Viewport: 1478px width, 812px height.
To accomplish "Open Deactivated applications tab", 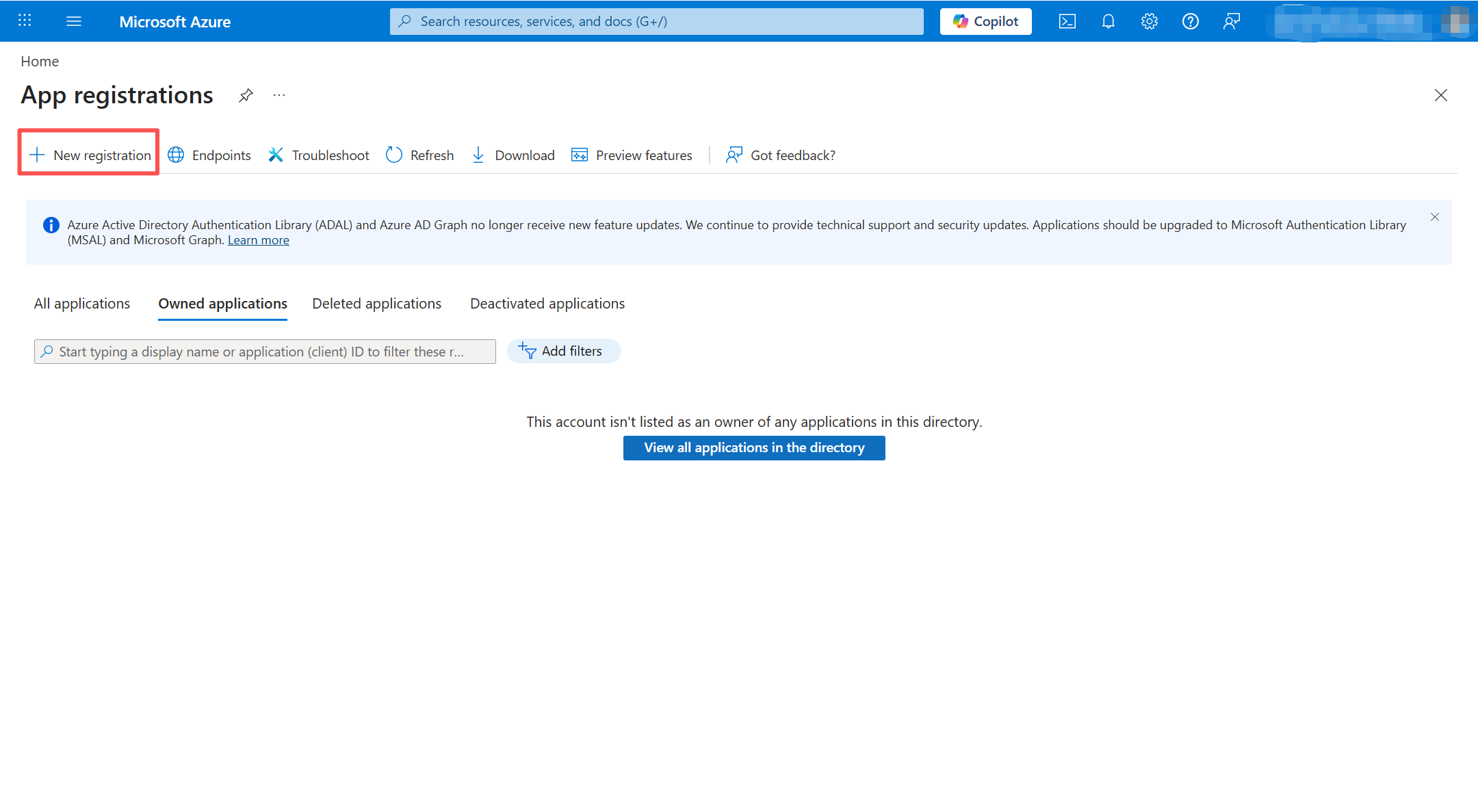I will tap(547, 304).
